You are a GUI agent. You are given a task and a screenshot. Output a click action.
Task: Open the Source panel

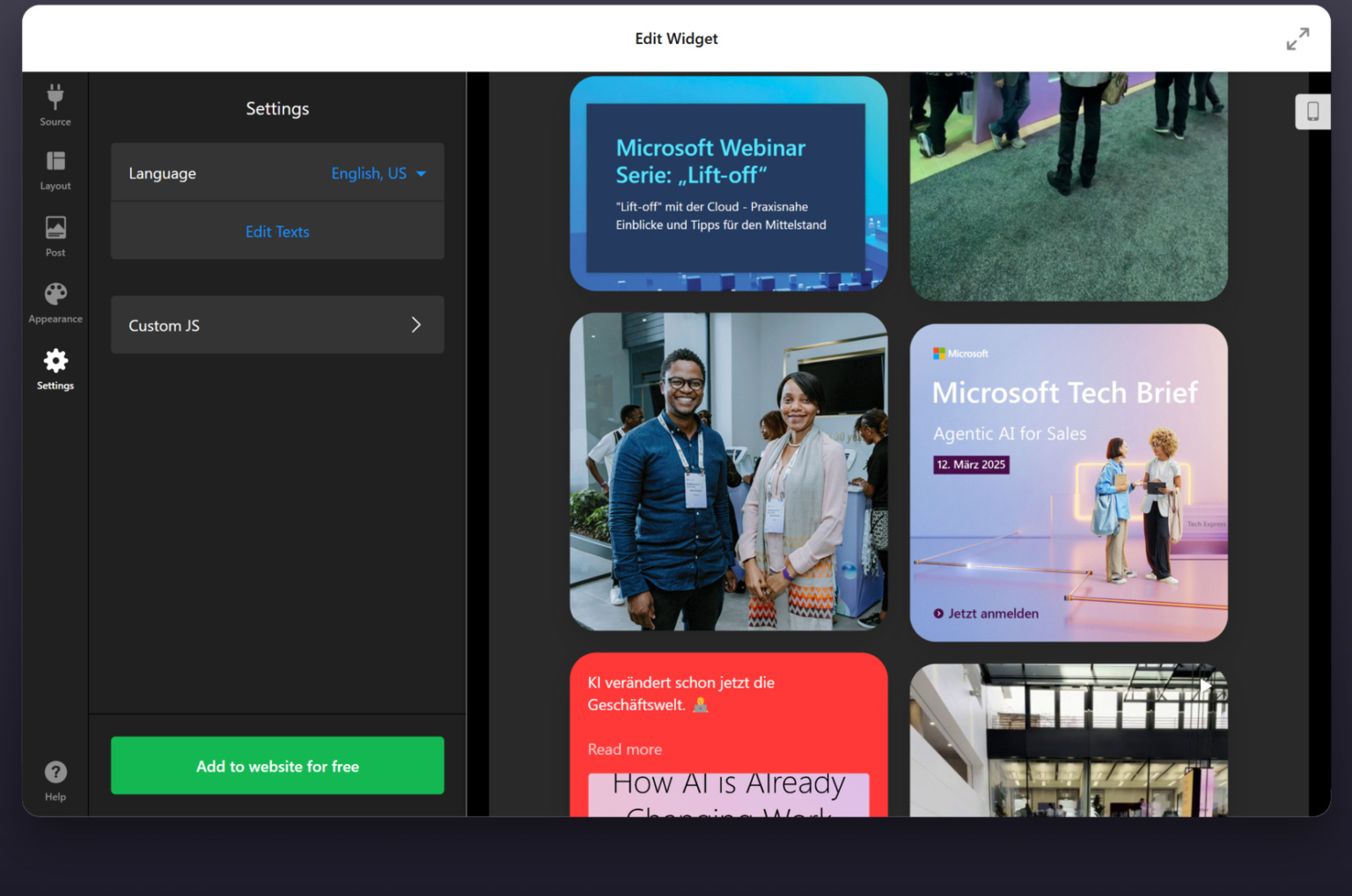tap(55, 103)
